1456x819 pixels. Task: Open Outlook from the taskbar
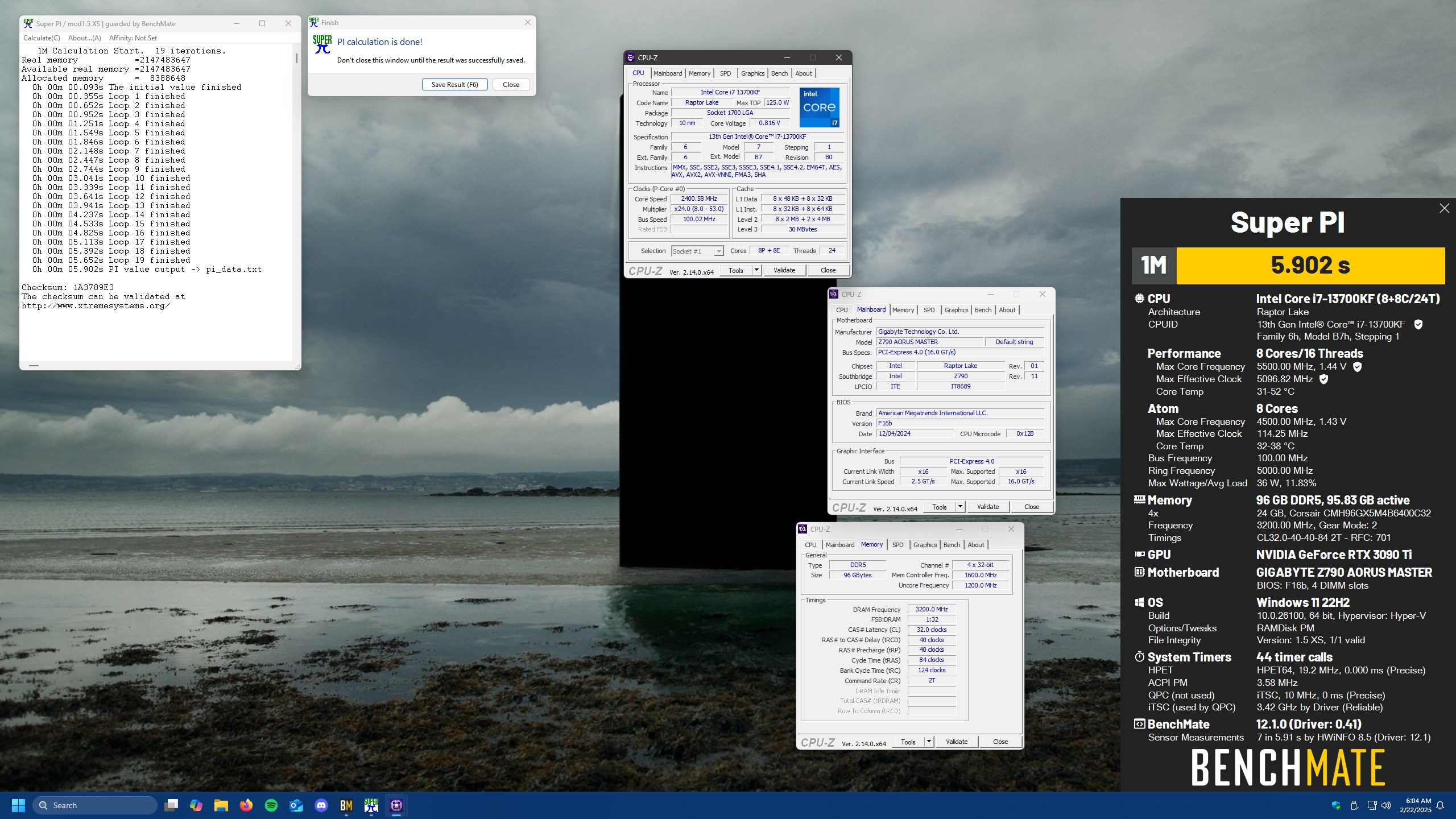coord(296,805)
